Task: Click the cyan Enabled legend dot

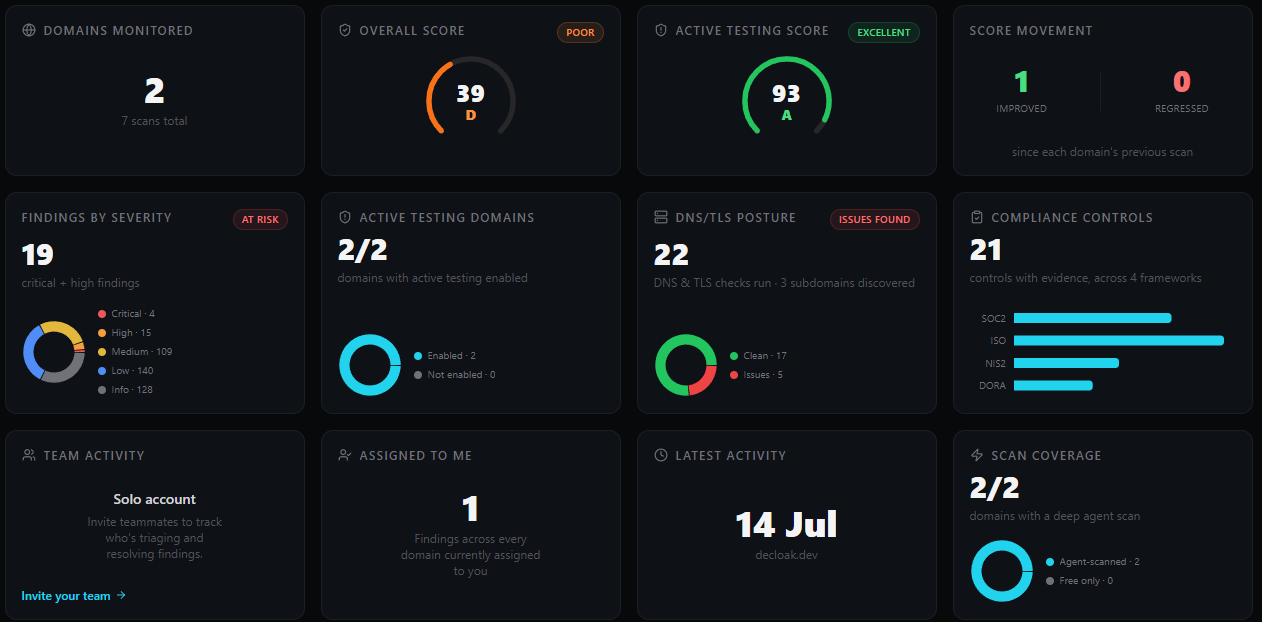Action: click(x=418, y=356)
